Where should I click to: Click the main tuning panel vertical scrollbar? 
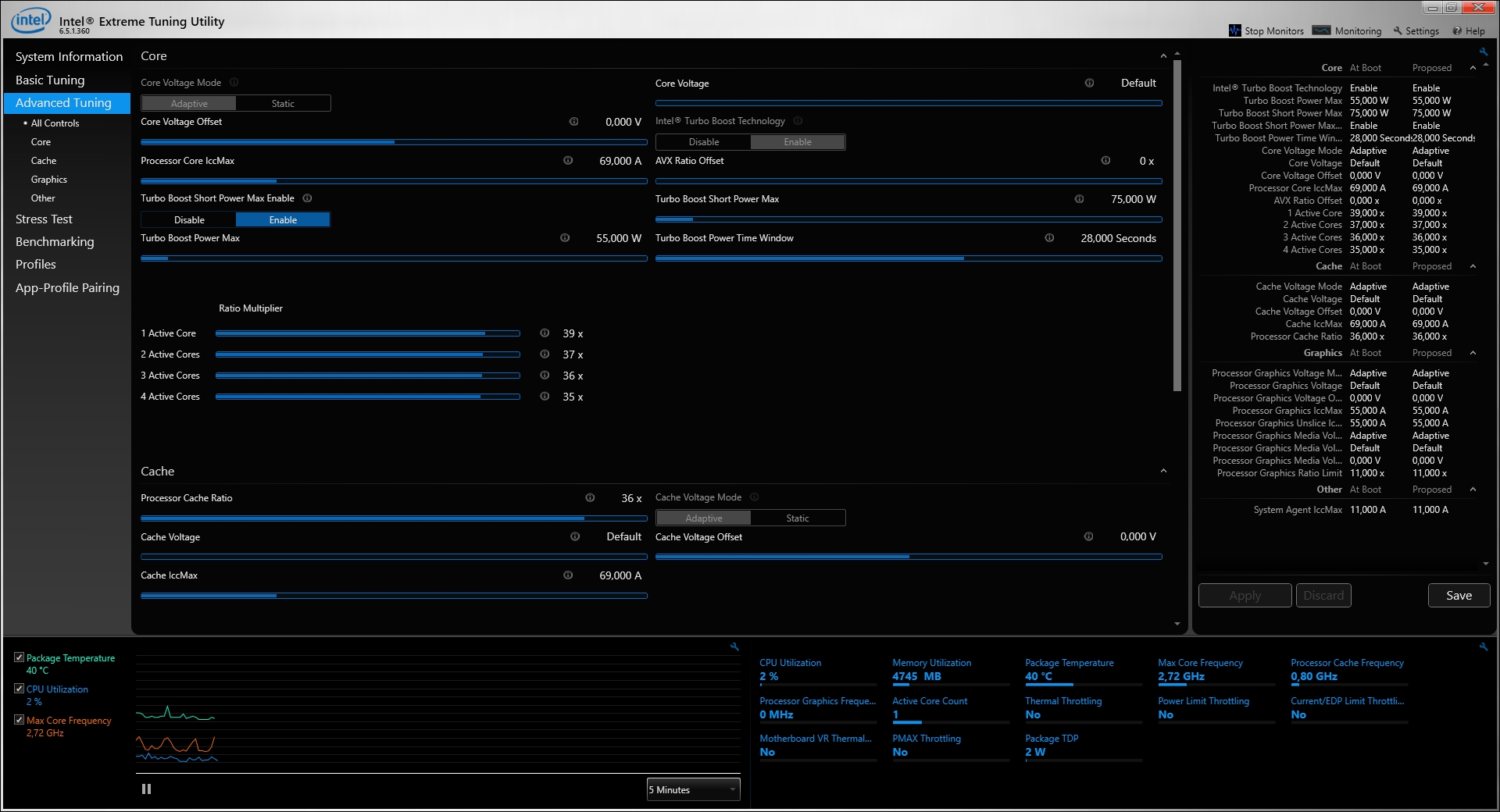1177,224
